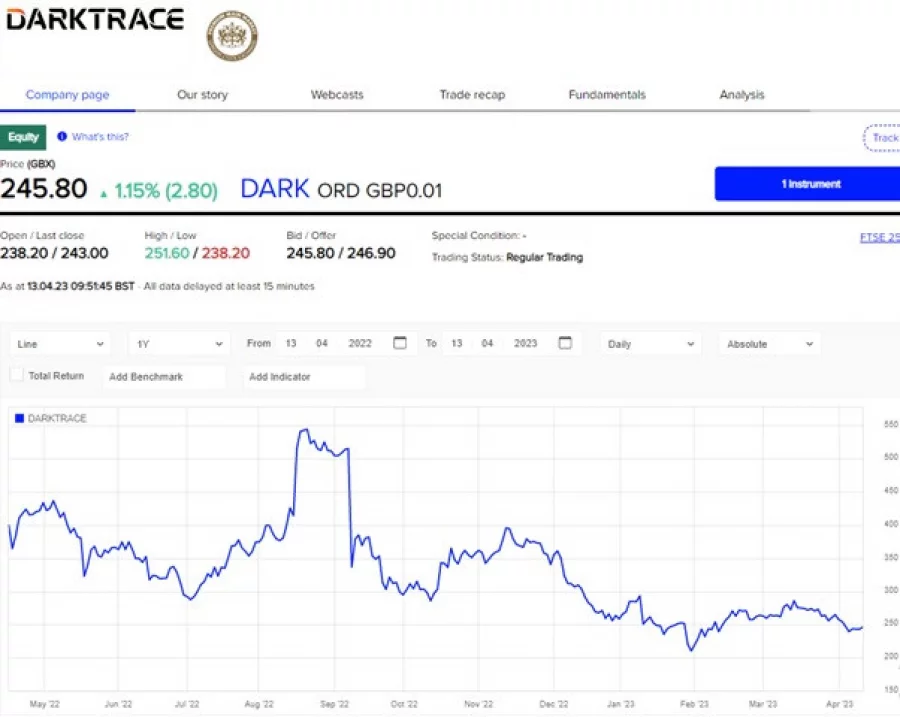Viewport: 900px width, 717px height.
Task: Follow the FTSE 250 link
Action: 879,237
